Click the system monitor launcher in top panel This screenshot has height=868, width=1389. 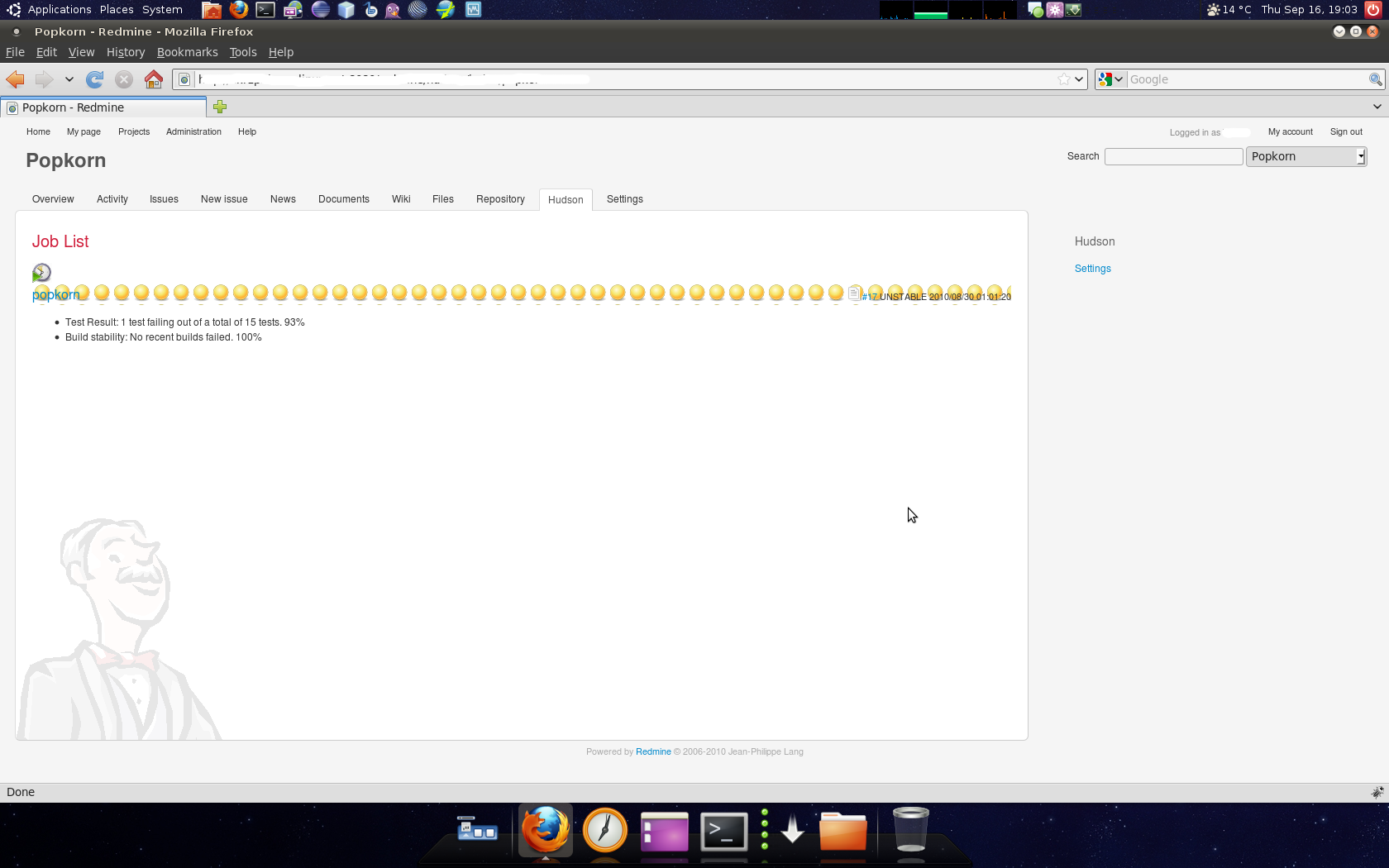pyautogui.click(x=473, y=10)
